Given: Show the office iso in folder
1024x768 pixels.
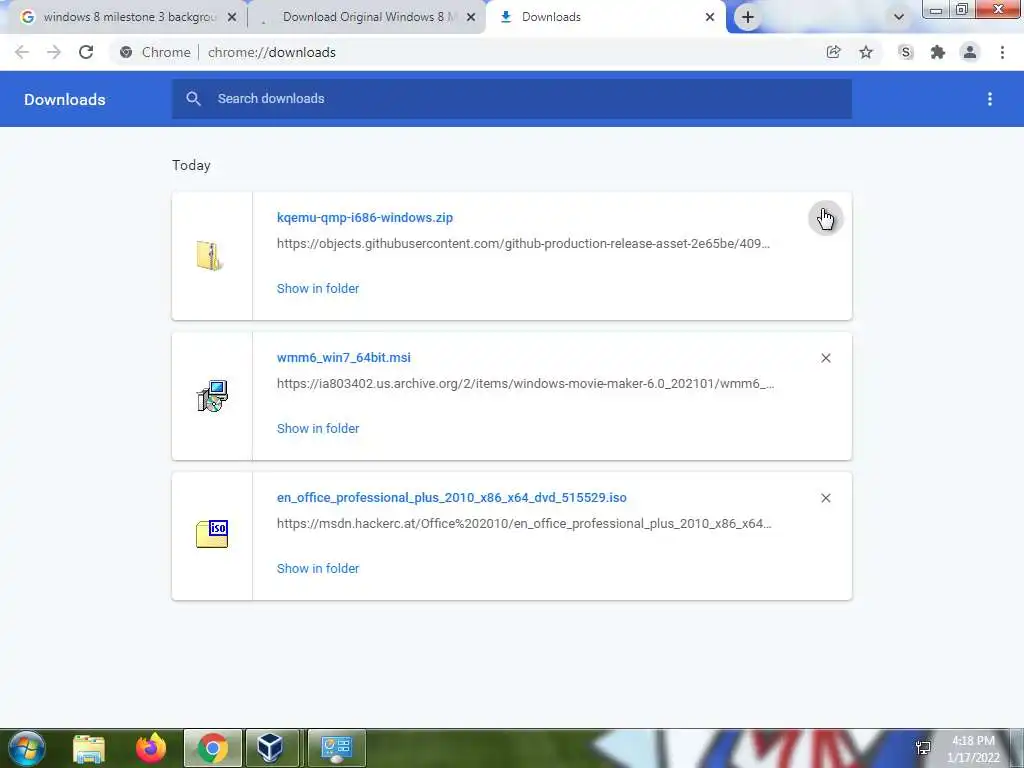Looking at the screenshot, I should (317, 569).
